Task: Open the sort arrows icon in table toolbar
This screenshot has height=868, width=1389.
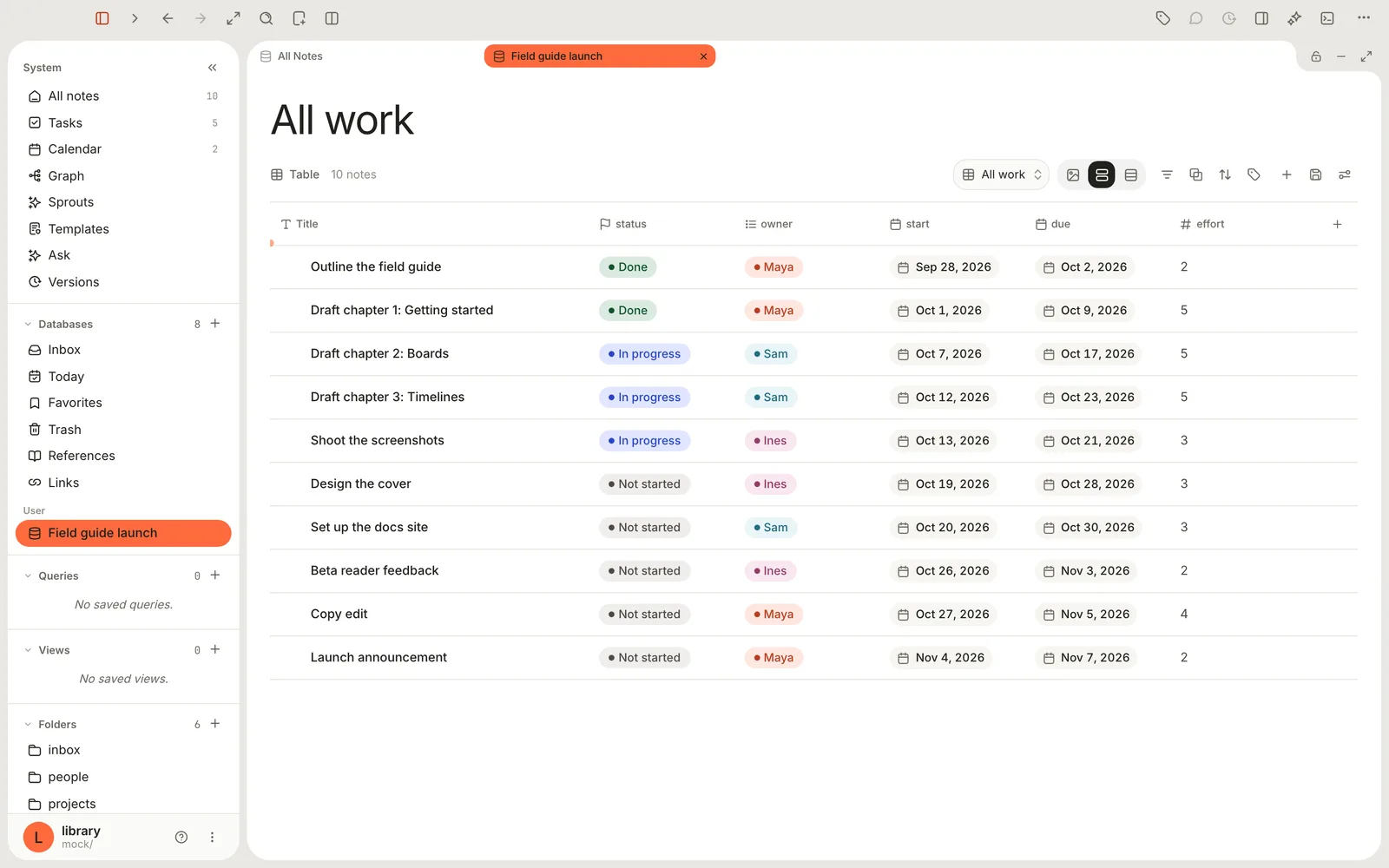Action: [1225, 174]
